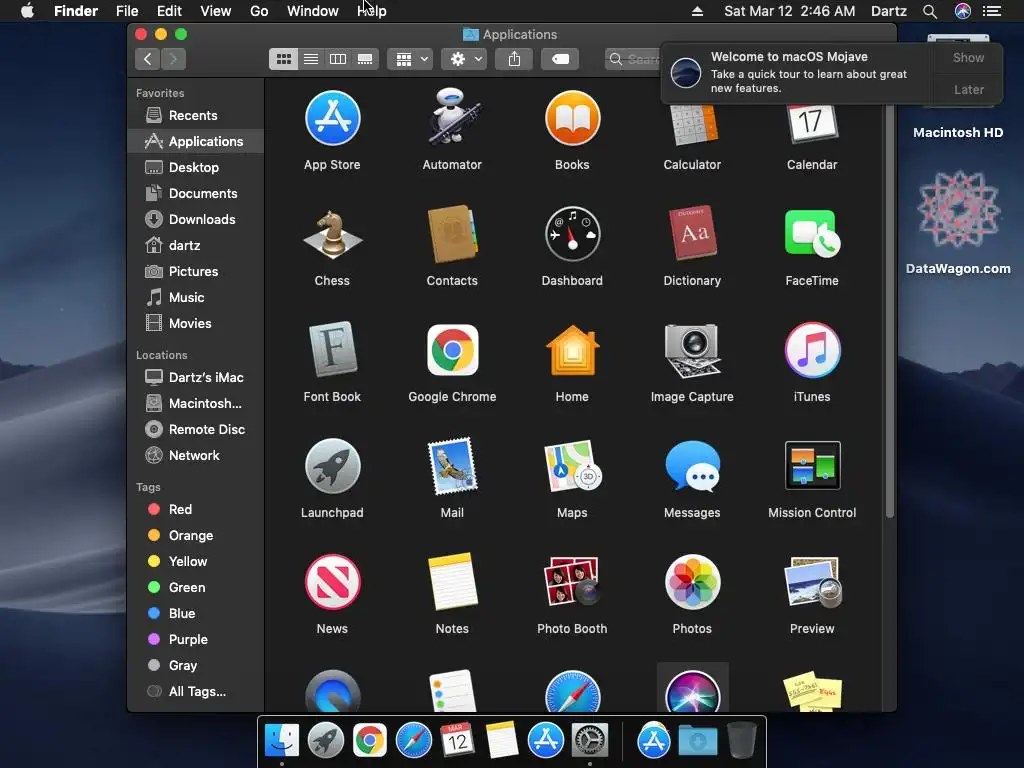1024x768 pixels.
Task: Click Safari in the Dock
Action: tap(413, 741)
